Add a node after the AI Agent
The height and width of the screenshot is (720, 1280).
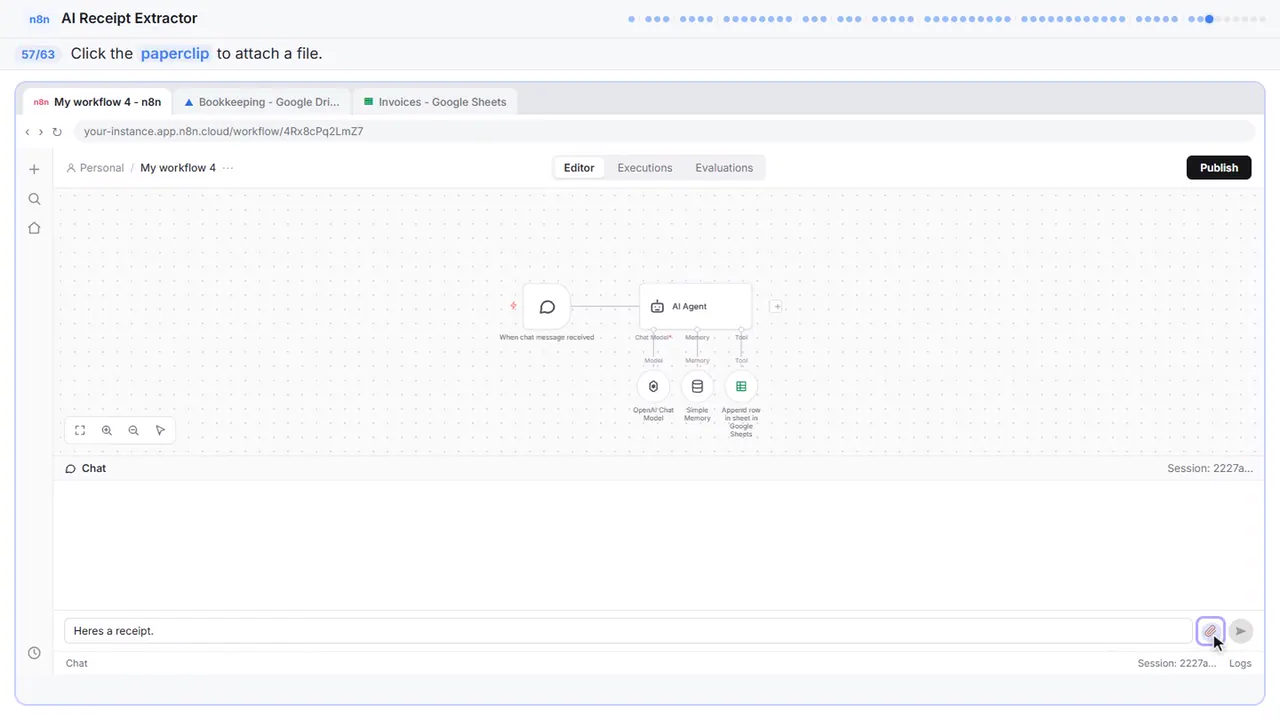pos(776,306)
